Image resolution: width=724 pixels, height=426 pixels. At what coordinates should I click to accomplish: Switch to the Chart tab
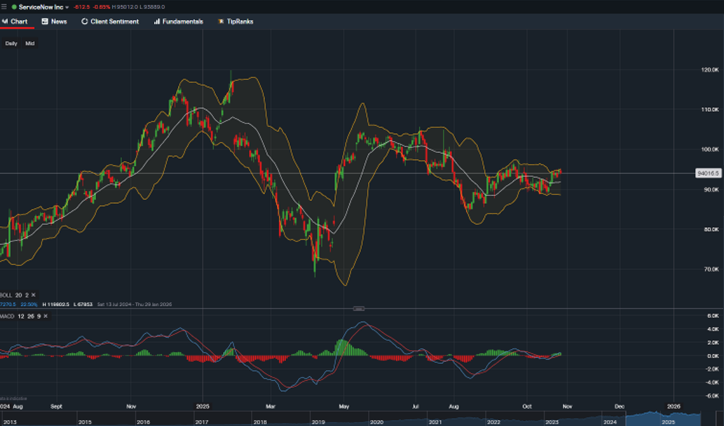click(15, 21)
